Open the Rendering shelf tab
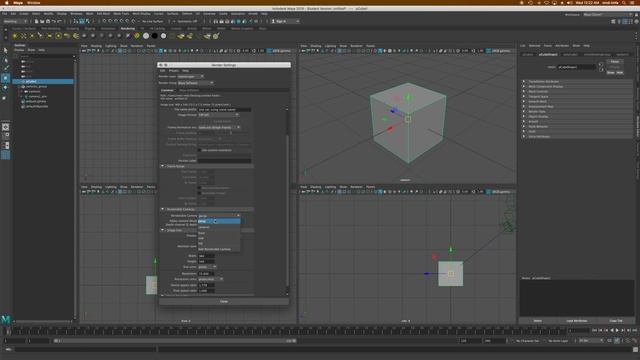 [x=128, y=29]
